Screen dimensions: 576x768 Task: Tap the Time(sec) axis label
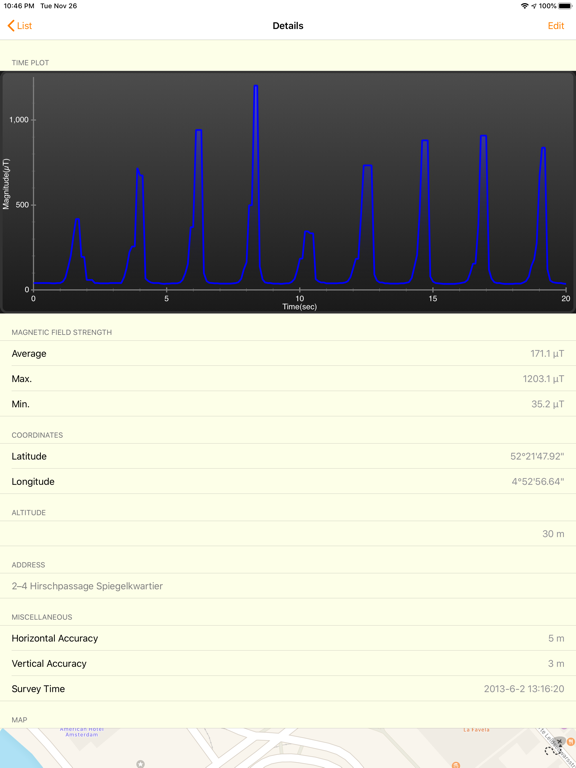click(x=299, y=307)
